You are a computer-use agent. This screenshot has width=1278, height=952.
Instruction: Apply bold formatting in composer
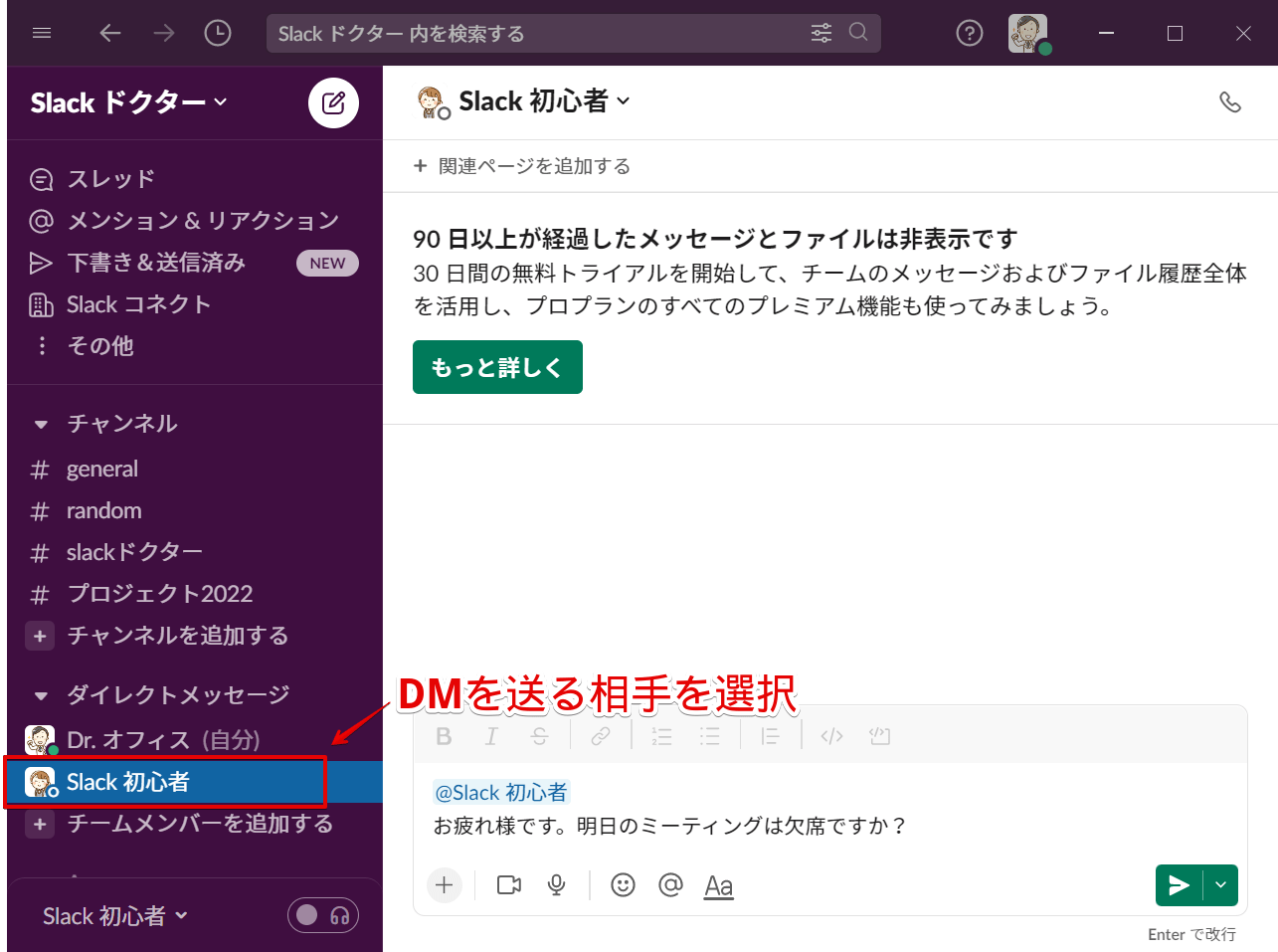[444, 736]
